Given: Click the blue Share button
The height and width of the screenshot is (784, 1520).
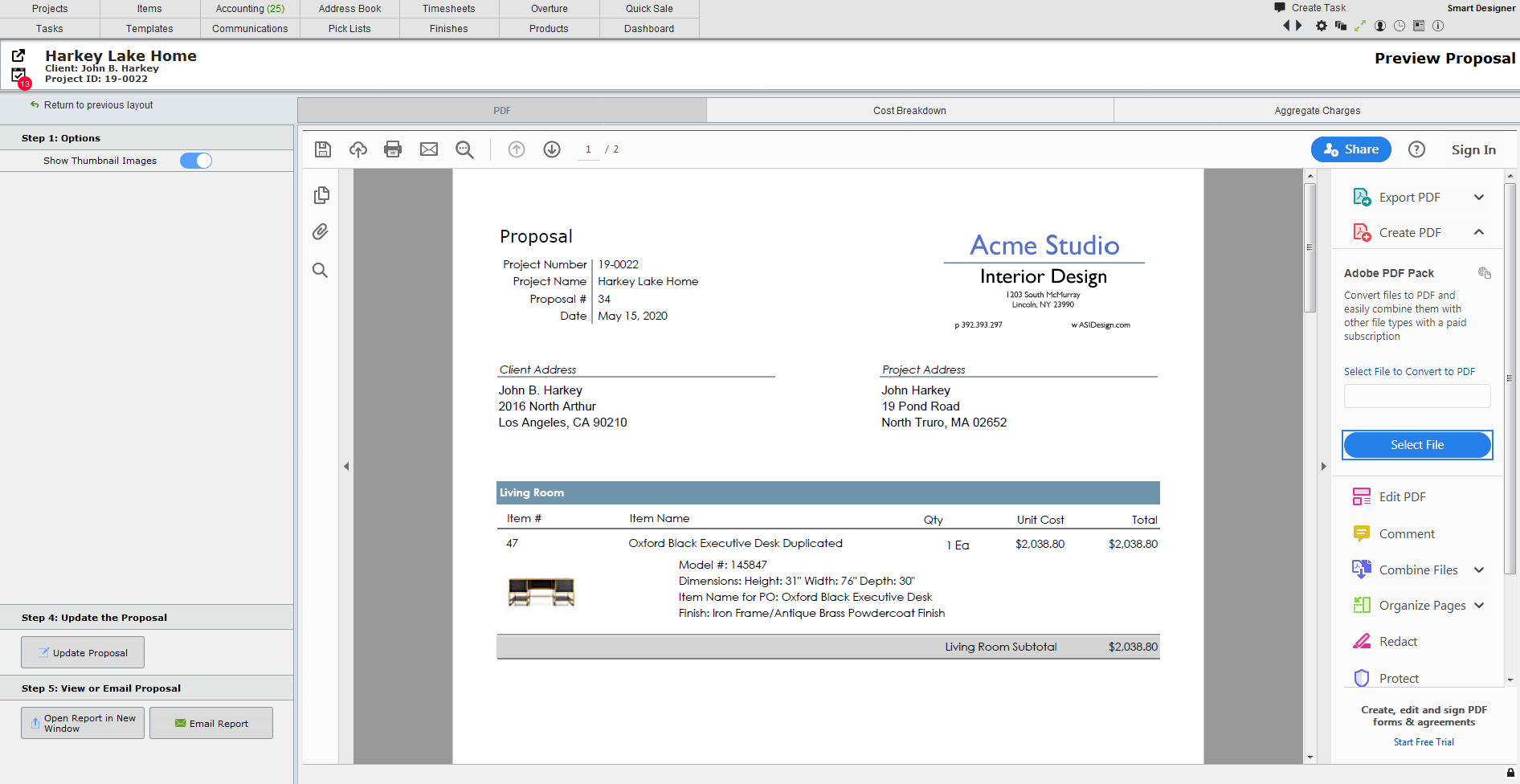Looking at the screenshot, I should tap(1351, 149).
